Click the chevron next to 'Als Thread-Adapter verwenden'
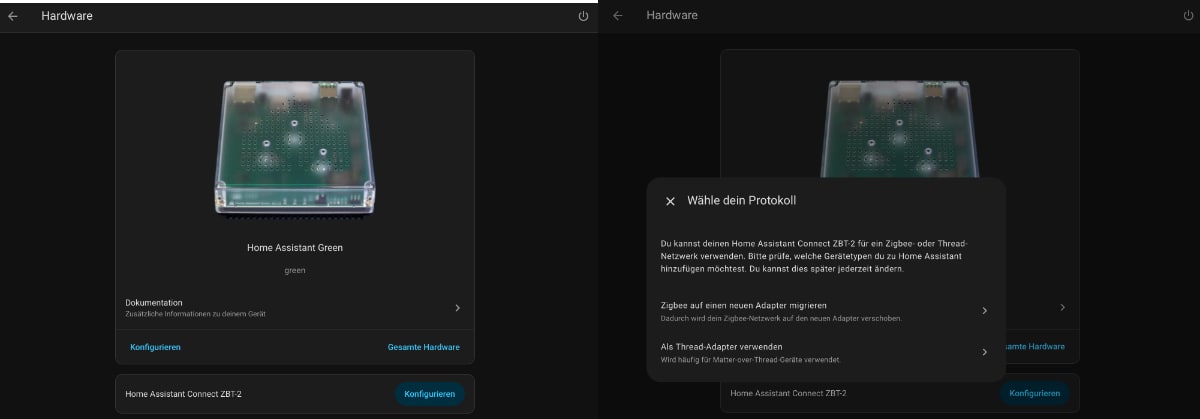1200x419 pixels. pos(984,352)
